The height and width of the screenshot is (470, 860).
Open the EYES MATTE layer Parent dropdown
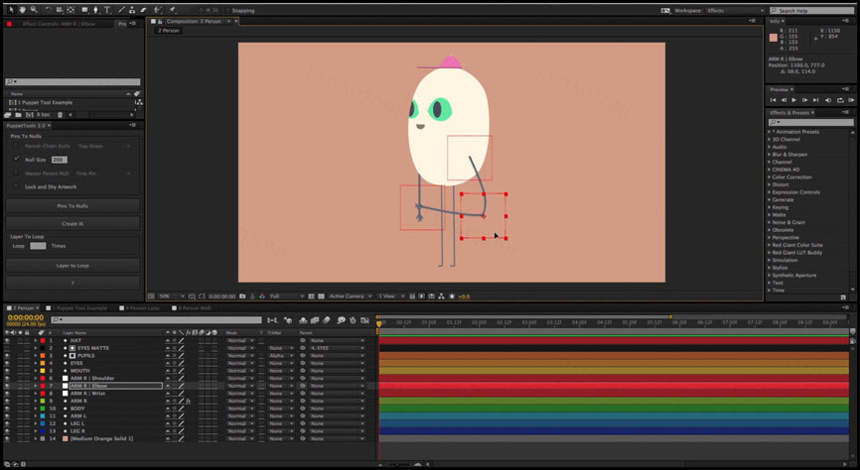click(x=336, y=348)
